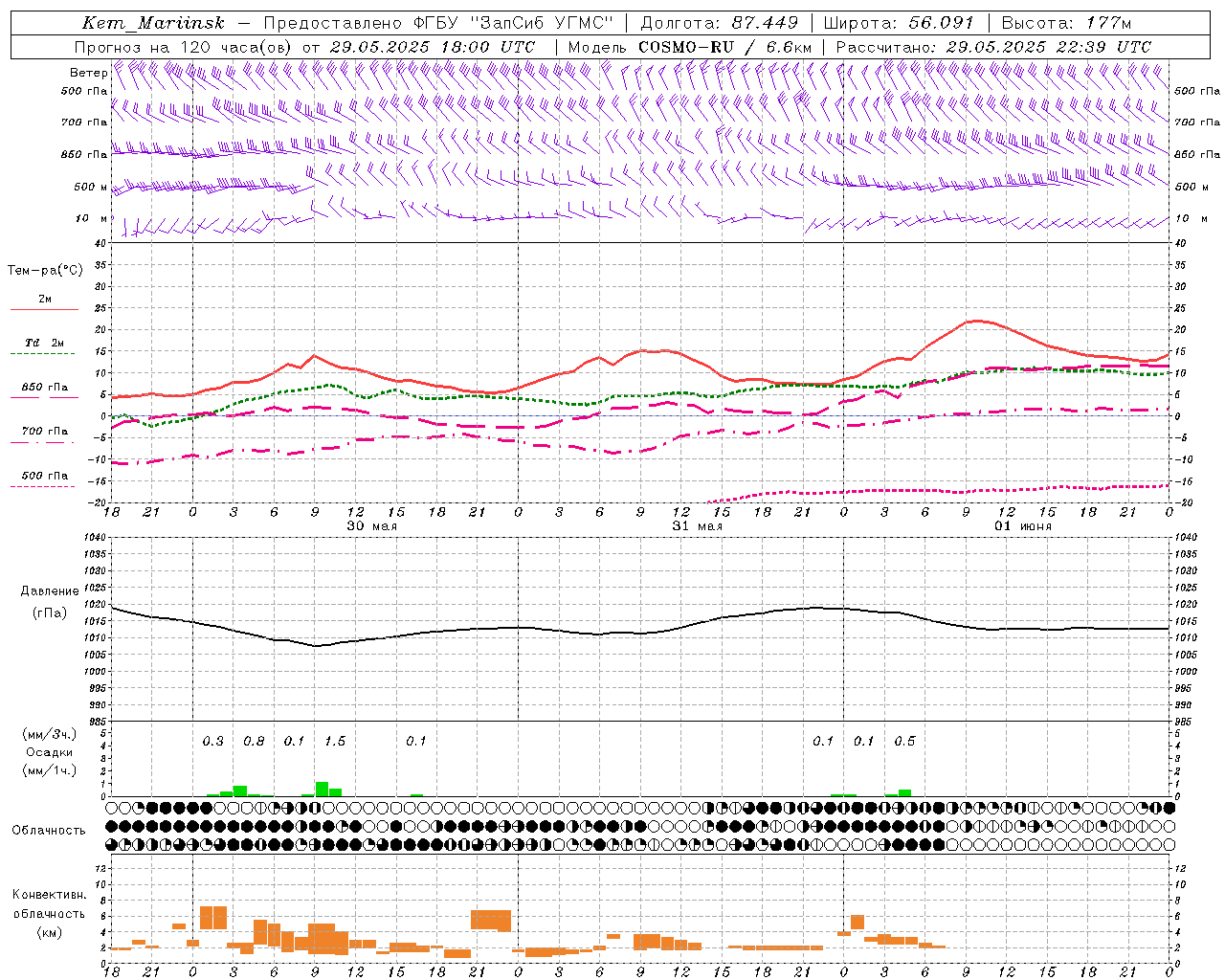1225x980 pixels.
Task: Click the 0.5 precipitation amount value
Action: pyautogui.click(x=904, y=742)
